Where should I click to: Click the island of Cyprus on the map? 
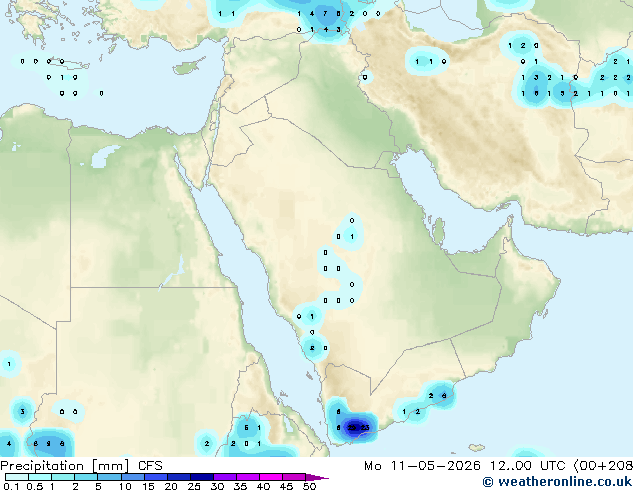point(189,68)
